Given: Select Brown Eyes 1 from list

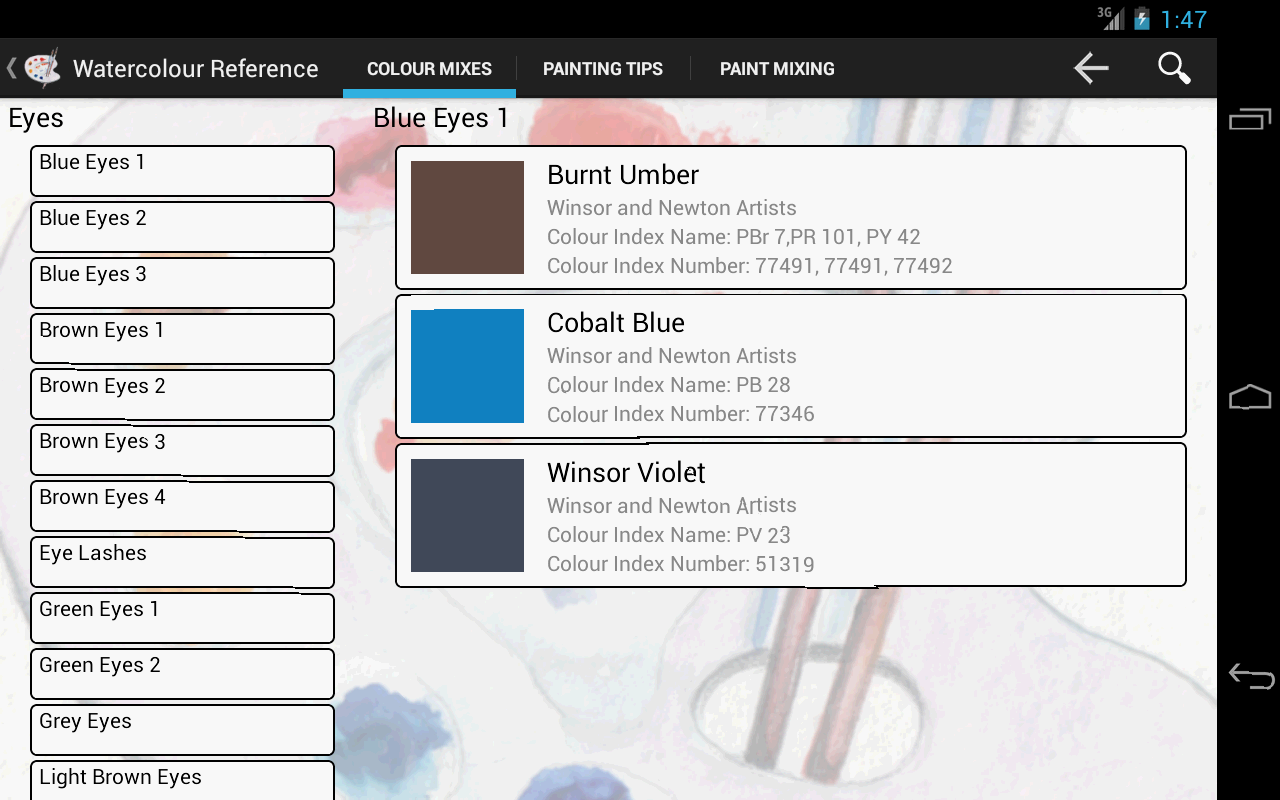Looking at the screenshot, I should pyautogui.click(x=182, y=339).
